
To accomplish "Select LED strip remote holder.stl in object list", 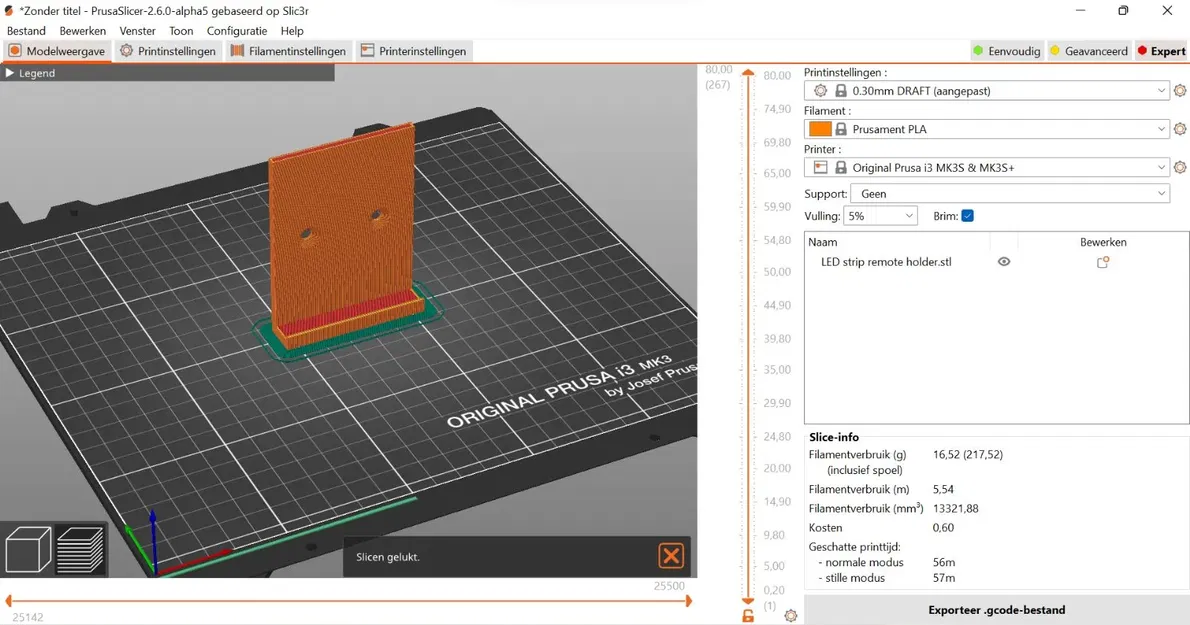I will tap(886, 262).
